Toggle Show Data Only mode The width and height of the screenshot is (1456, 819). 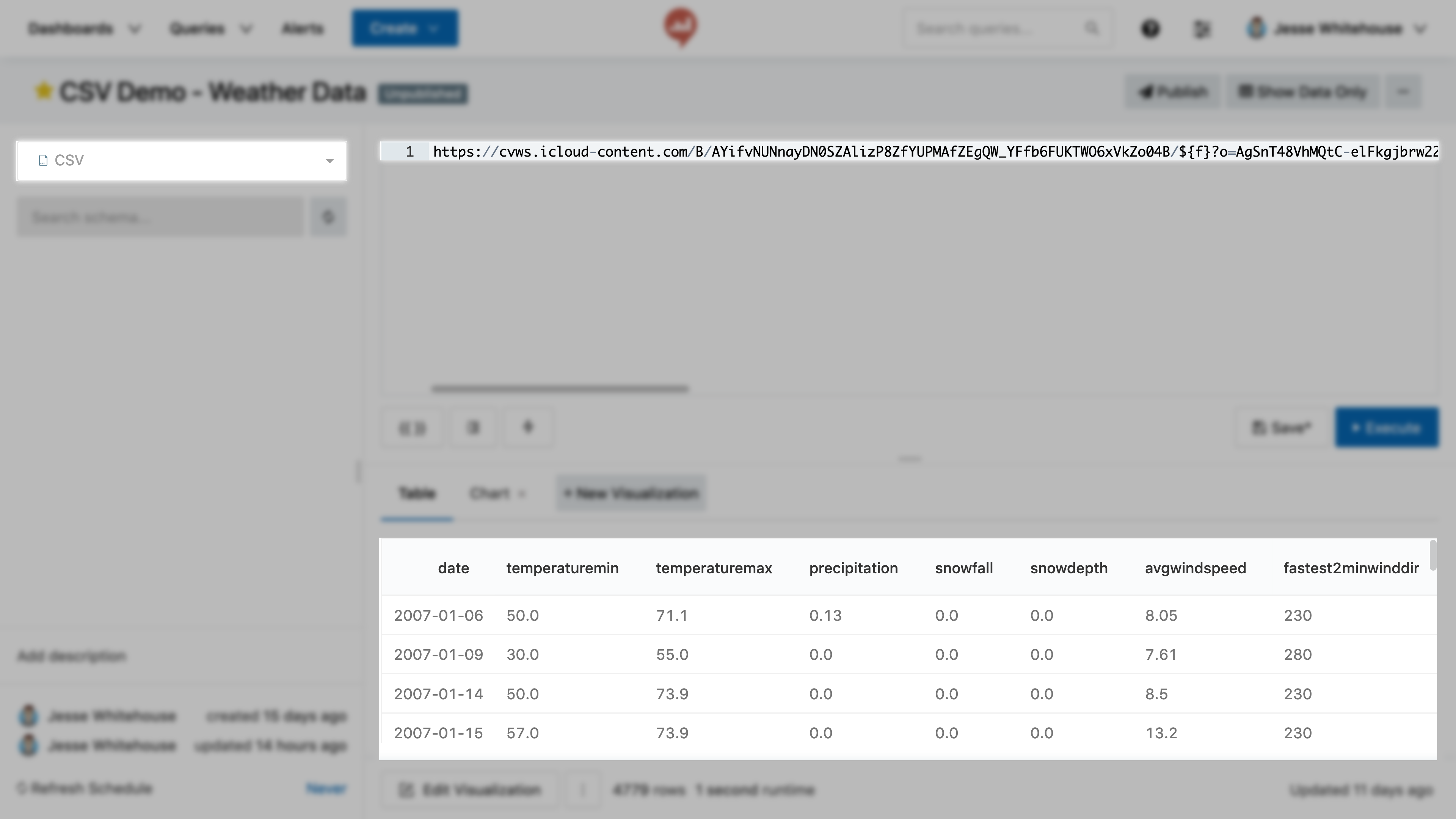1302,91
